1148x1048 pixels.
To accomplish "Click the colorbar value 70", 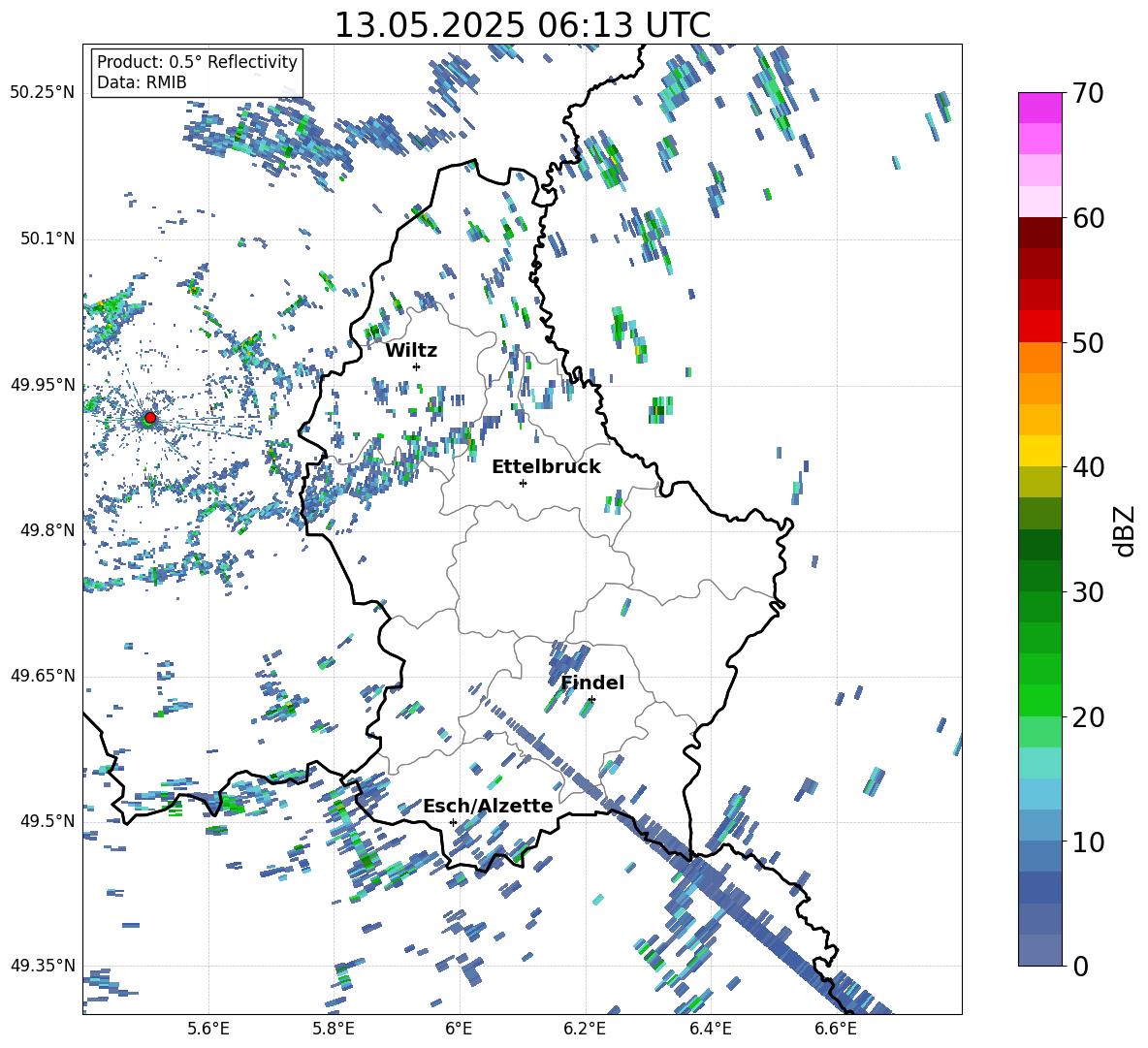I will (x=1088, y=93).
